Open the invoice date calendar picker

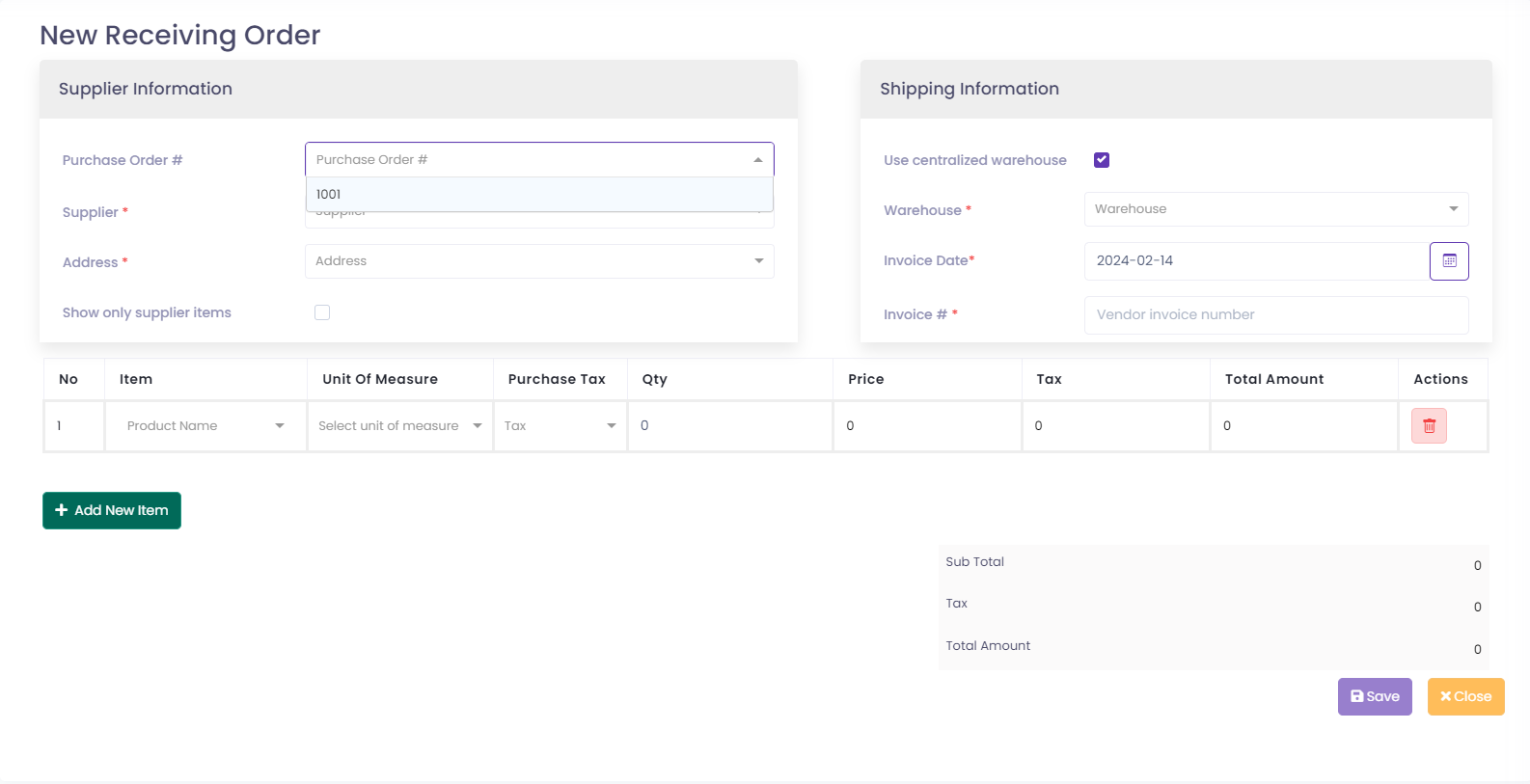point(1449,261)
